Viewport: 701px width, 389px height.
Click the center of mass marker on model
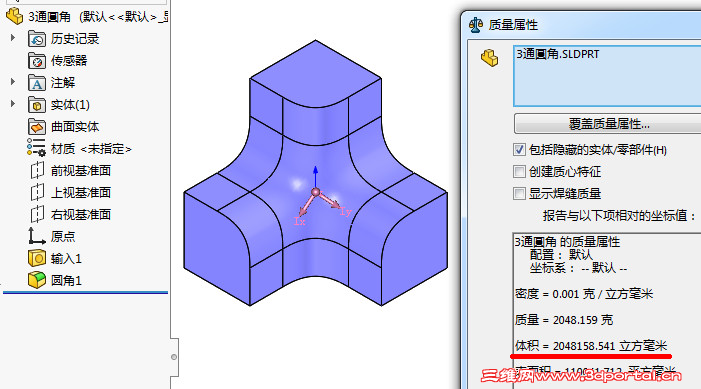pos(315,192)
